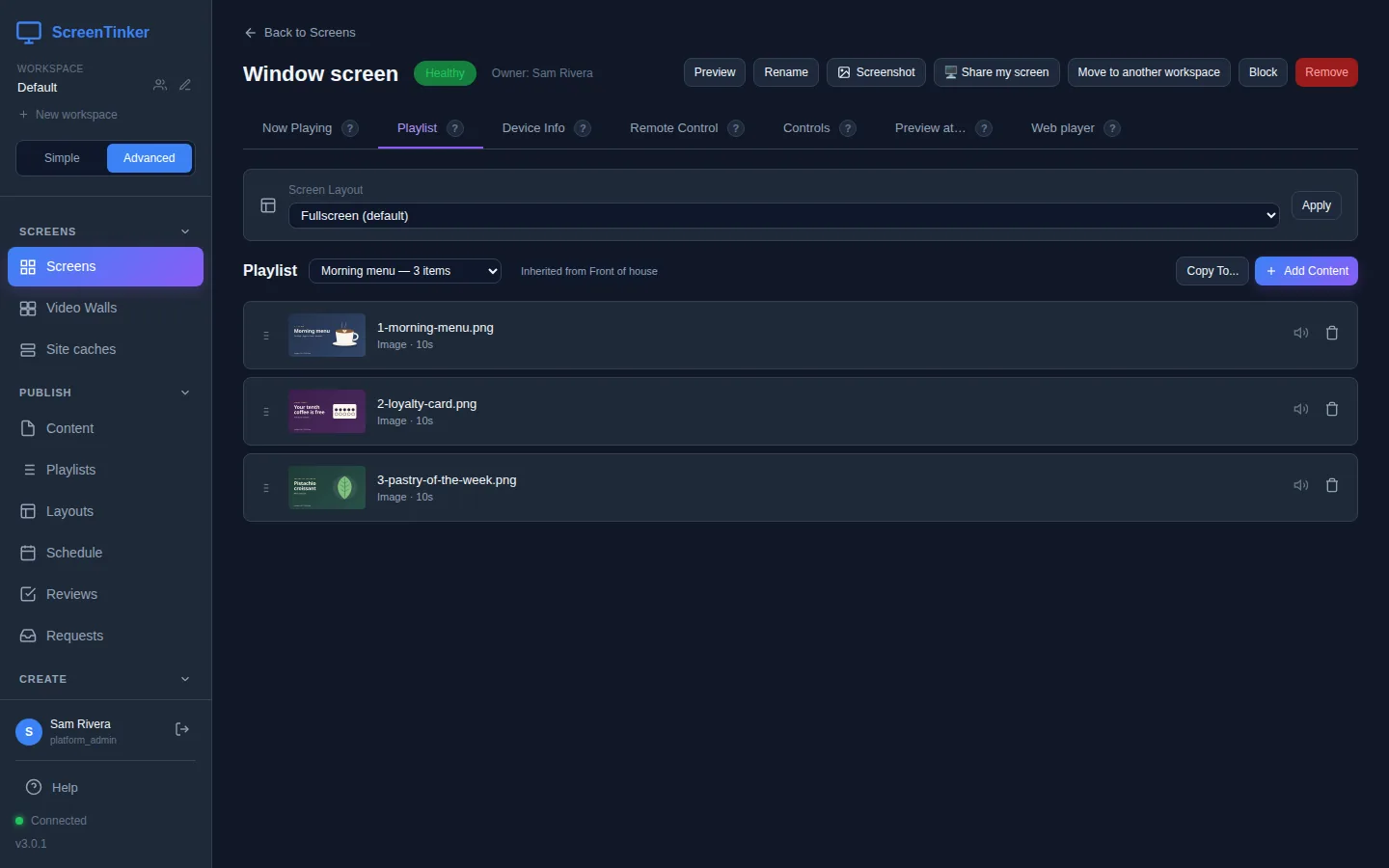The width and height of the screenshot is (1389, 868).
Task: Toggle mute for 1-morning-menu.png
Action: (1301, 333)
